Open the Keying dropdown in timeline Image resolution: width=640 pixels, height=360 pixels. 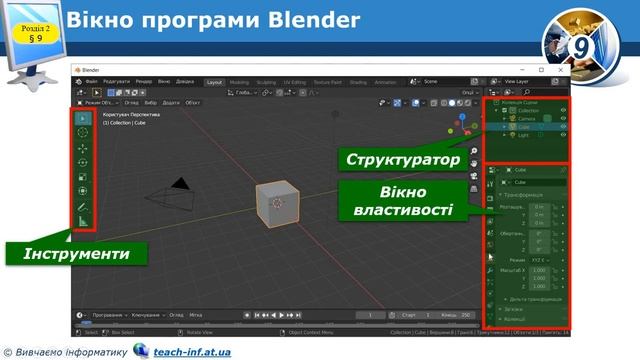pyautogui.click(x=148, y=315)
